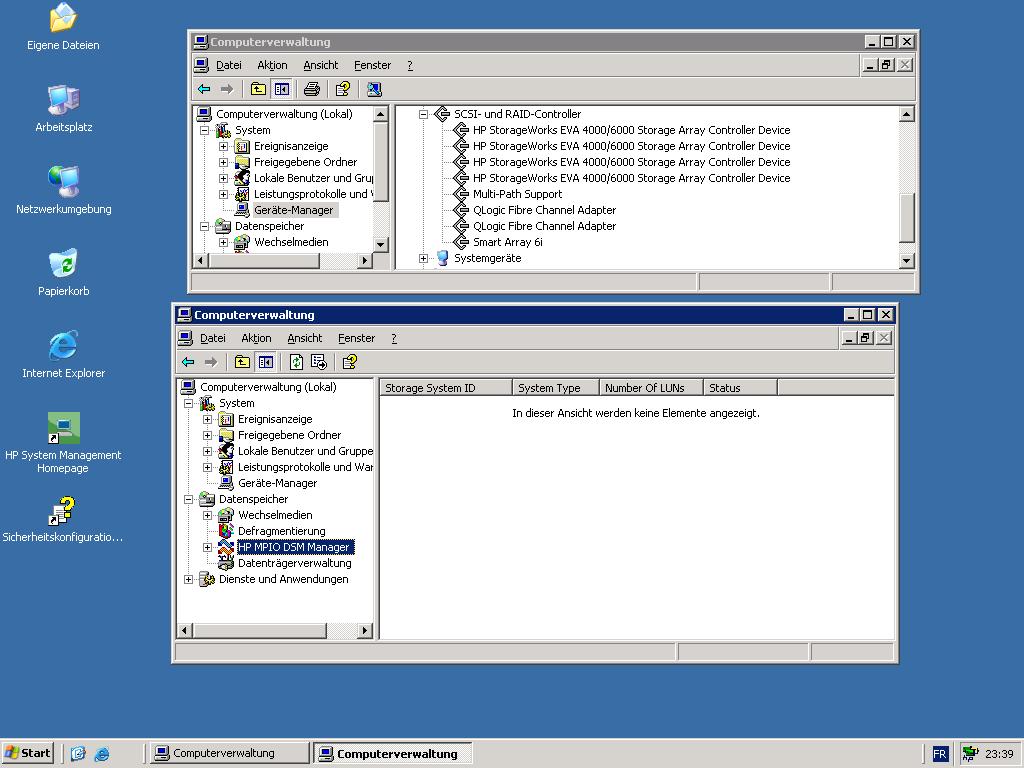Click the Storage System ID column header
The height and width of the screenshot is (768, 1024).
(x=446, y=388)
